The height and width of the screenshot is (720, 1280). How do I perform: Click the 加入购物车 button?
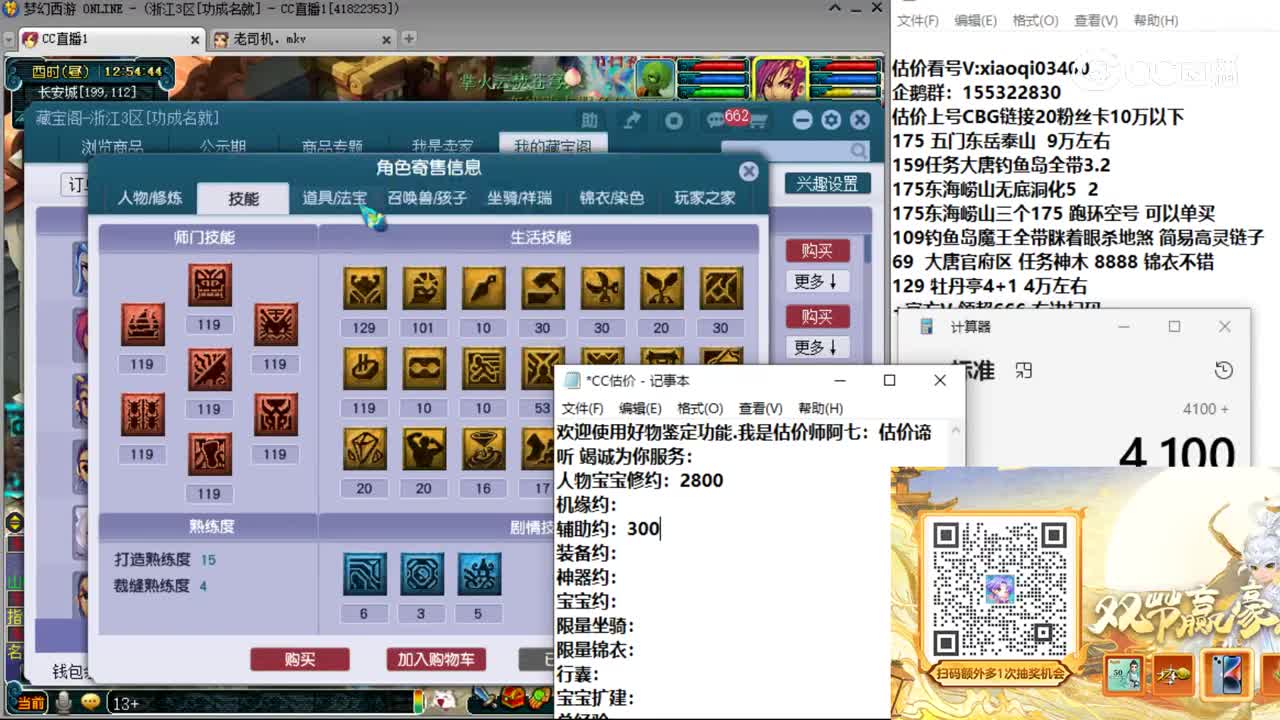click(x=436, y=659)
